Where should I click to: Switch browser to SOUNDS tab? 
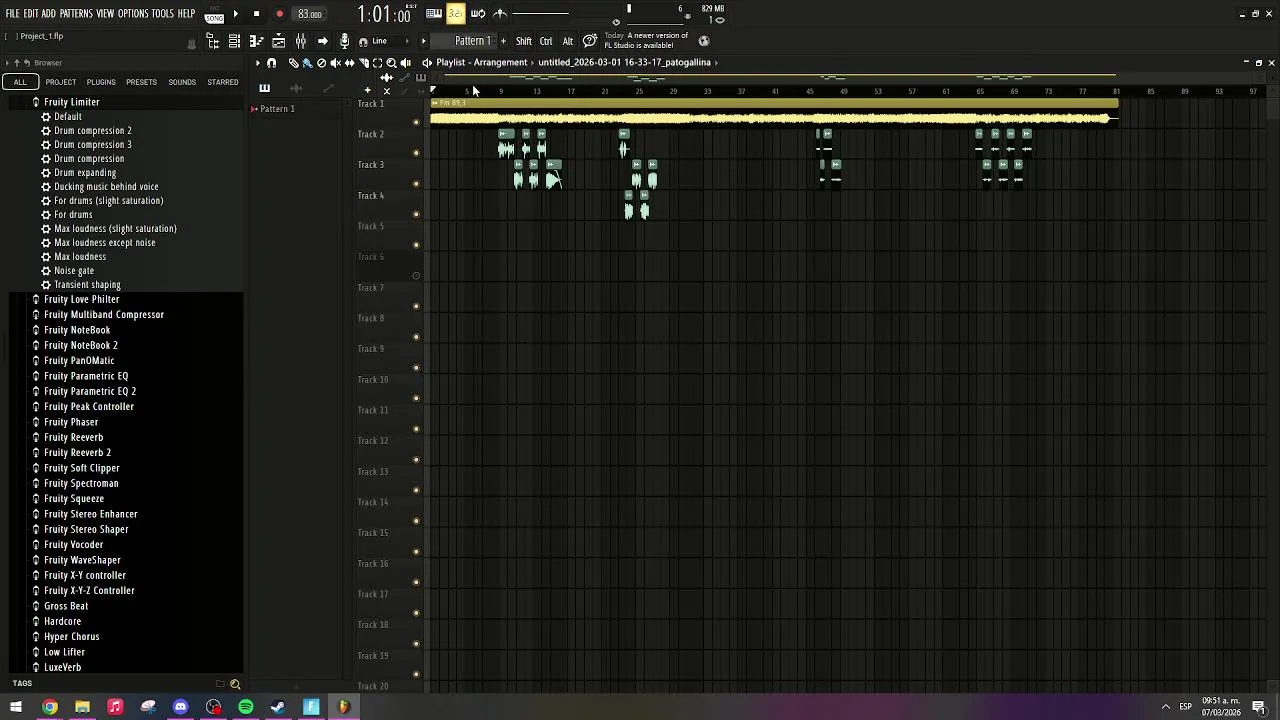coord(182,82)
